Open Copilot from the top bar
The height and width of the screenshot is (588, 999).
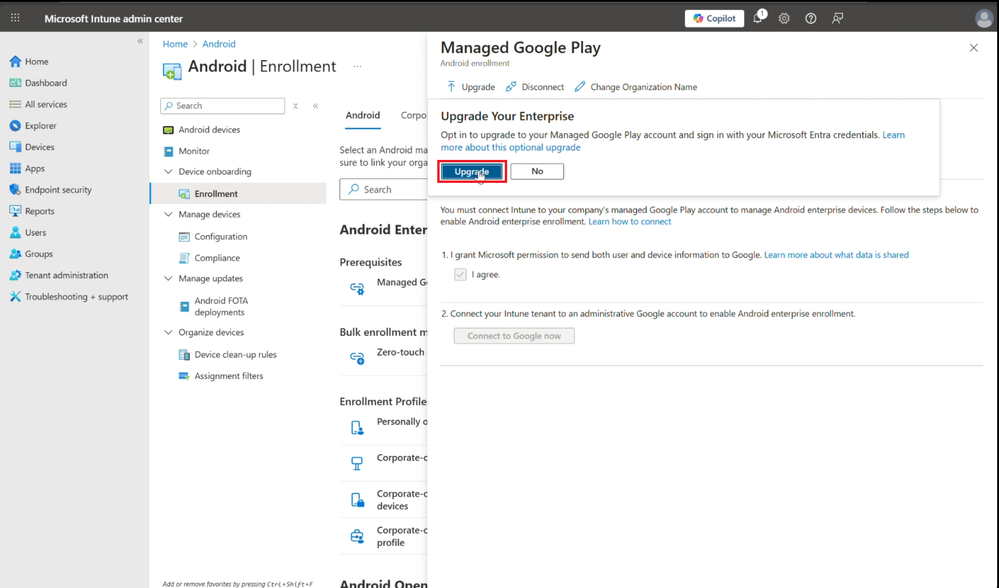pos(714,18)
